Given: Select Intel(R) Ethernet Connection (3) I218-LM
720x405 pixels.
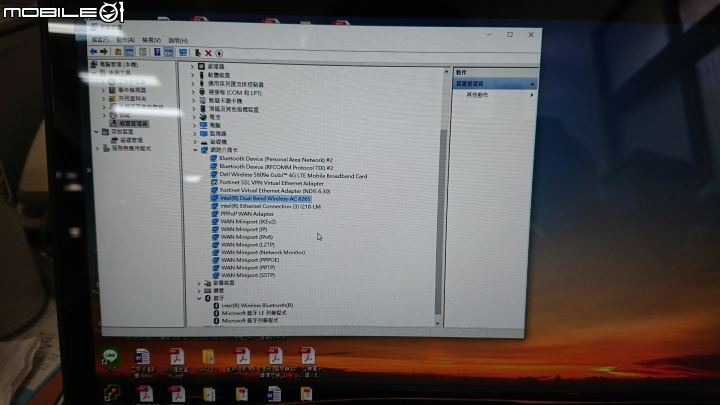Looking at the screenshot, I should [270, 206].
